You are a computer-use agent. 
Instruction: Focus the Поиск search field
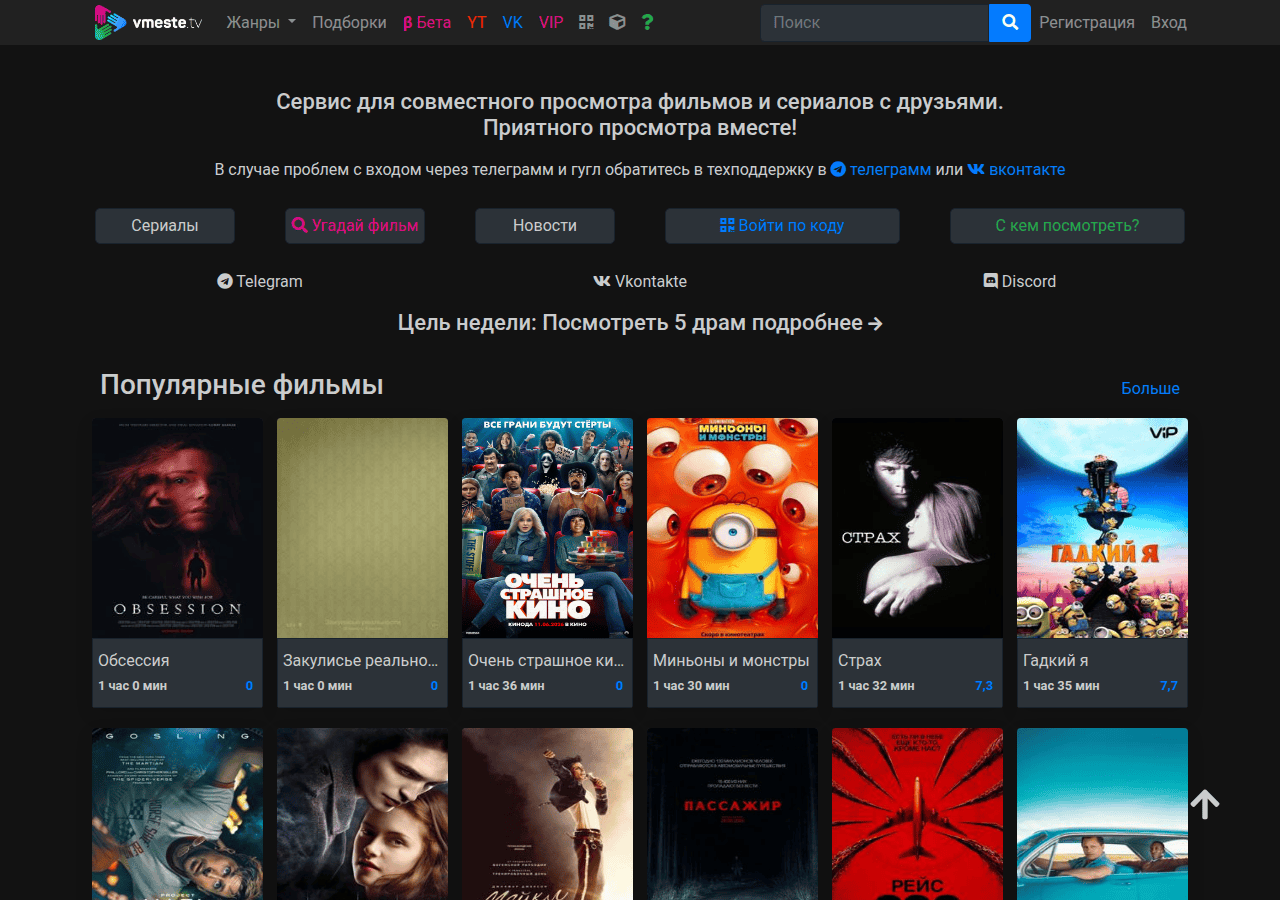(x=875, y=22)
